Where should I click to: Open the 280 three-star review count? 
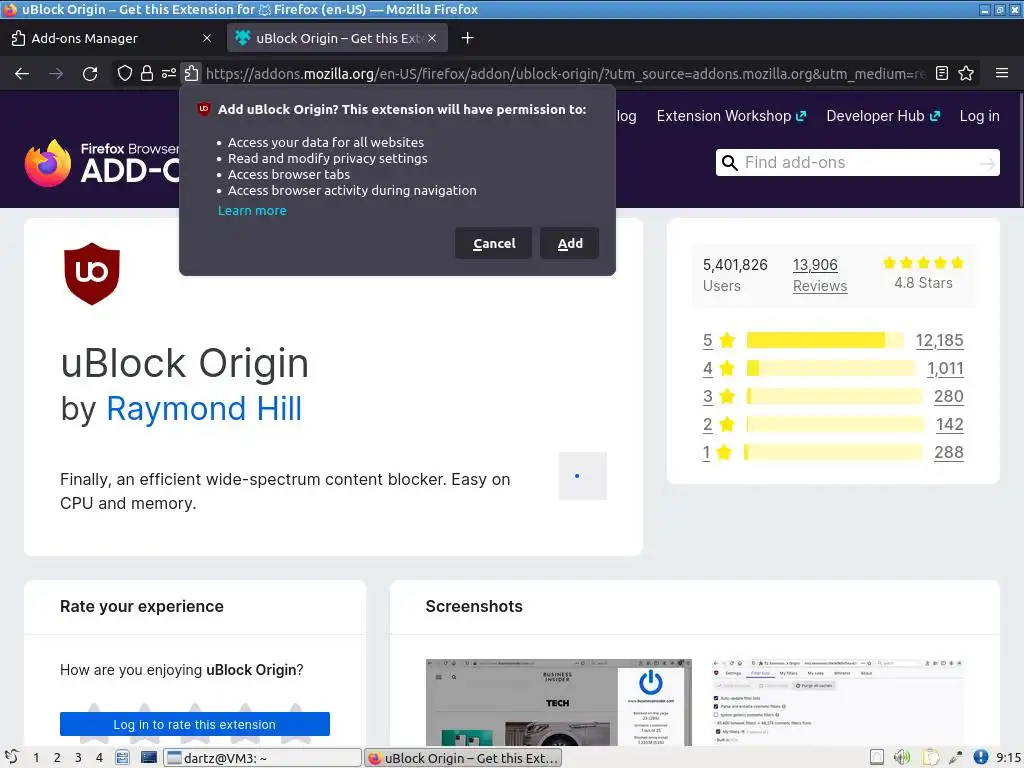pos(948,396)
